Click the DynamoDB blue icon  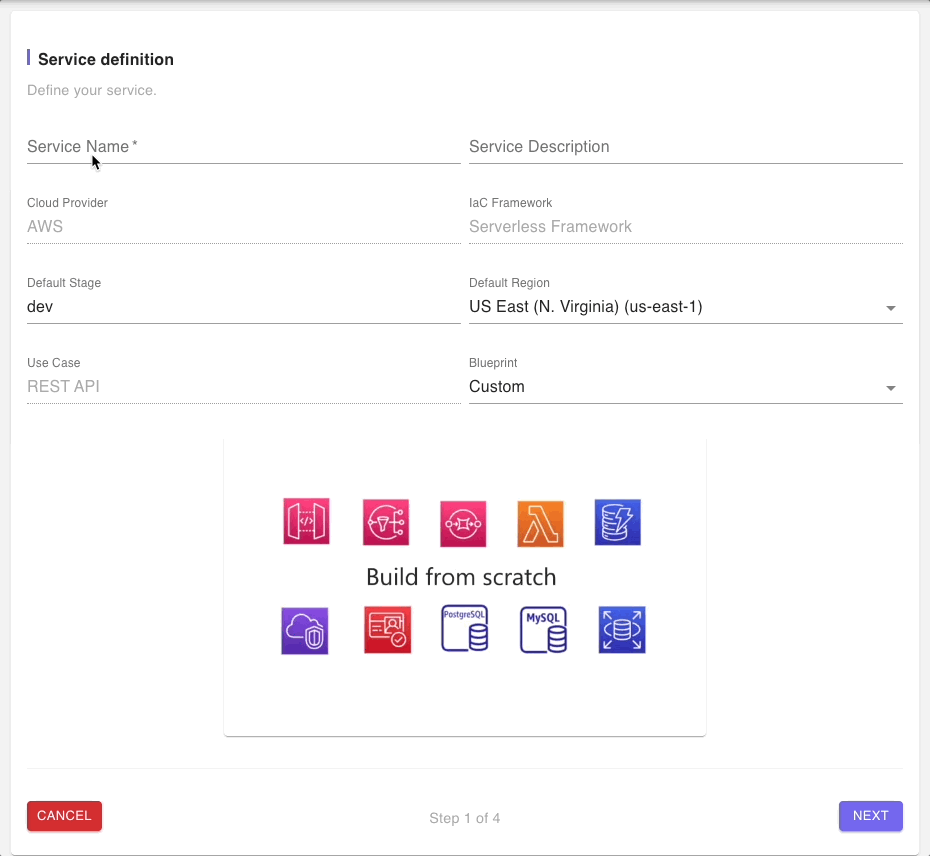[617, 522]
